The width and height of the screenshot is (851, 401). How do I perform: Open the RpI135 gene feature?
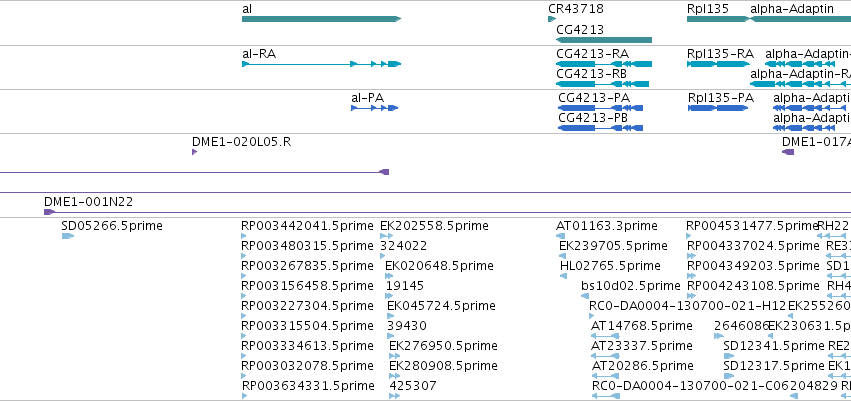click(x=717, y=19)
